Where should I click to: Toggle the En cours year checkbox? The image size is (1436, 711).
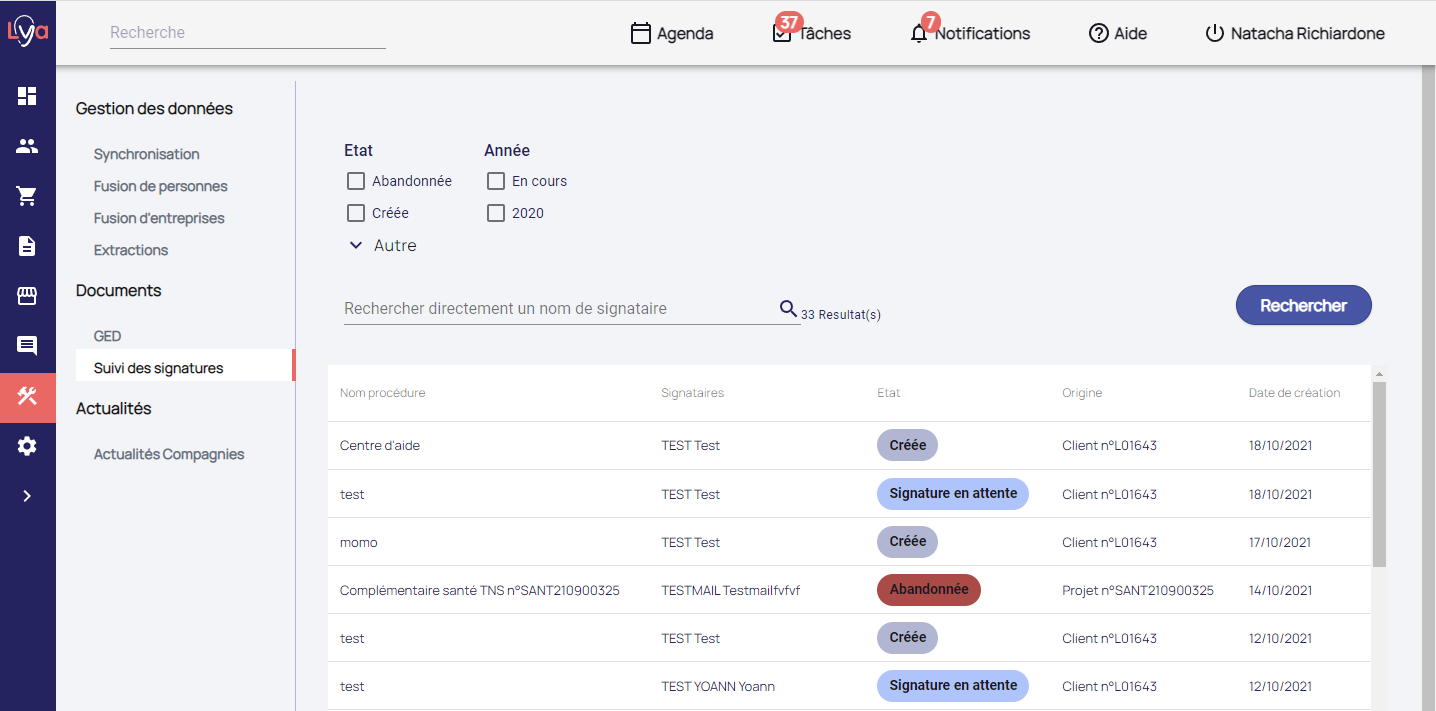tap(495, 181)
